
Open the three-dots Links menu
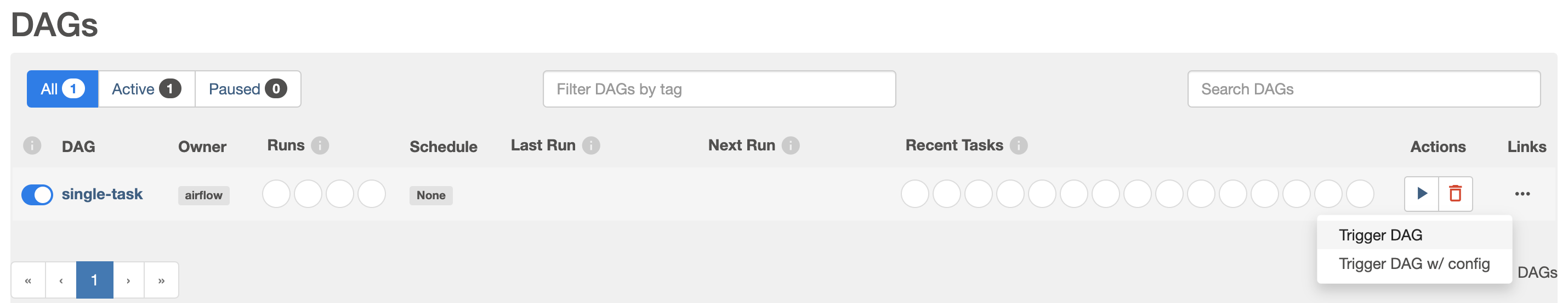[1522, 194]
